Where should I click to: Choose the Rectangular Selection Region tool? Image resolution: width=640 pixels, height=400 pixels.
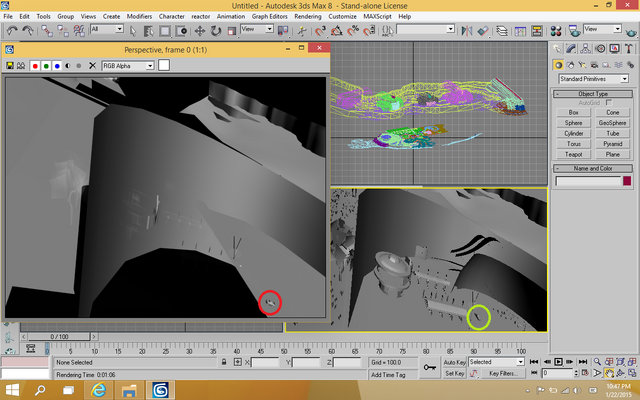(x=165, y=31)
